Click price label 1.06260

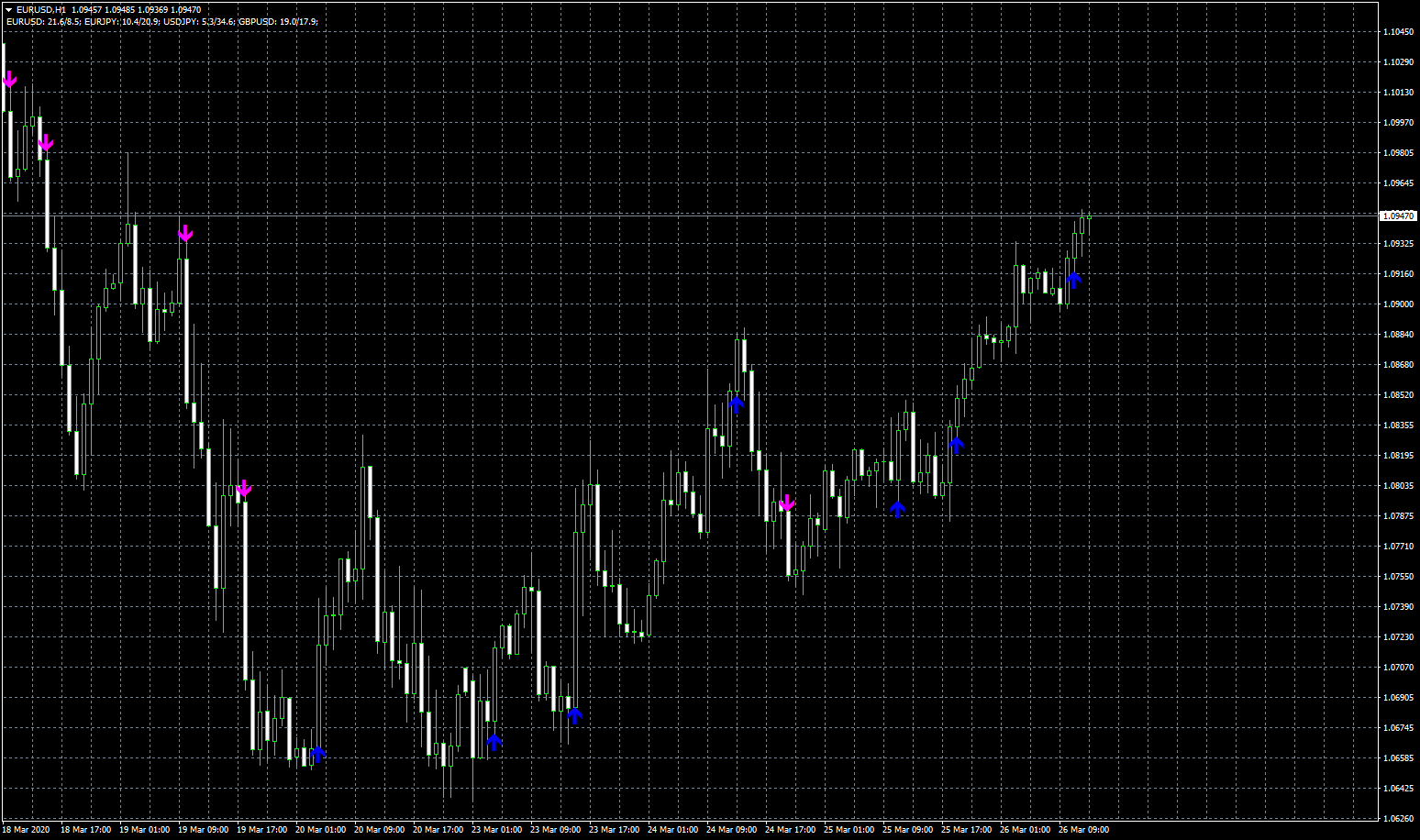click(x=1398, y=819)
